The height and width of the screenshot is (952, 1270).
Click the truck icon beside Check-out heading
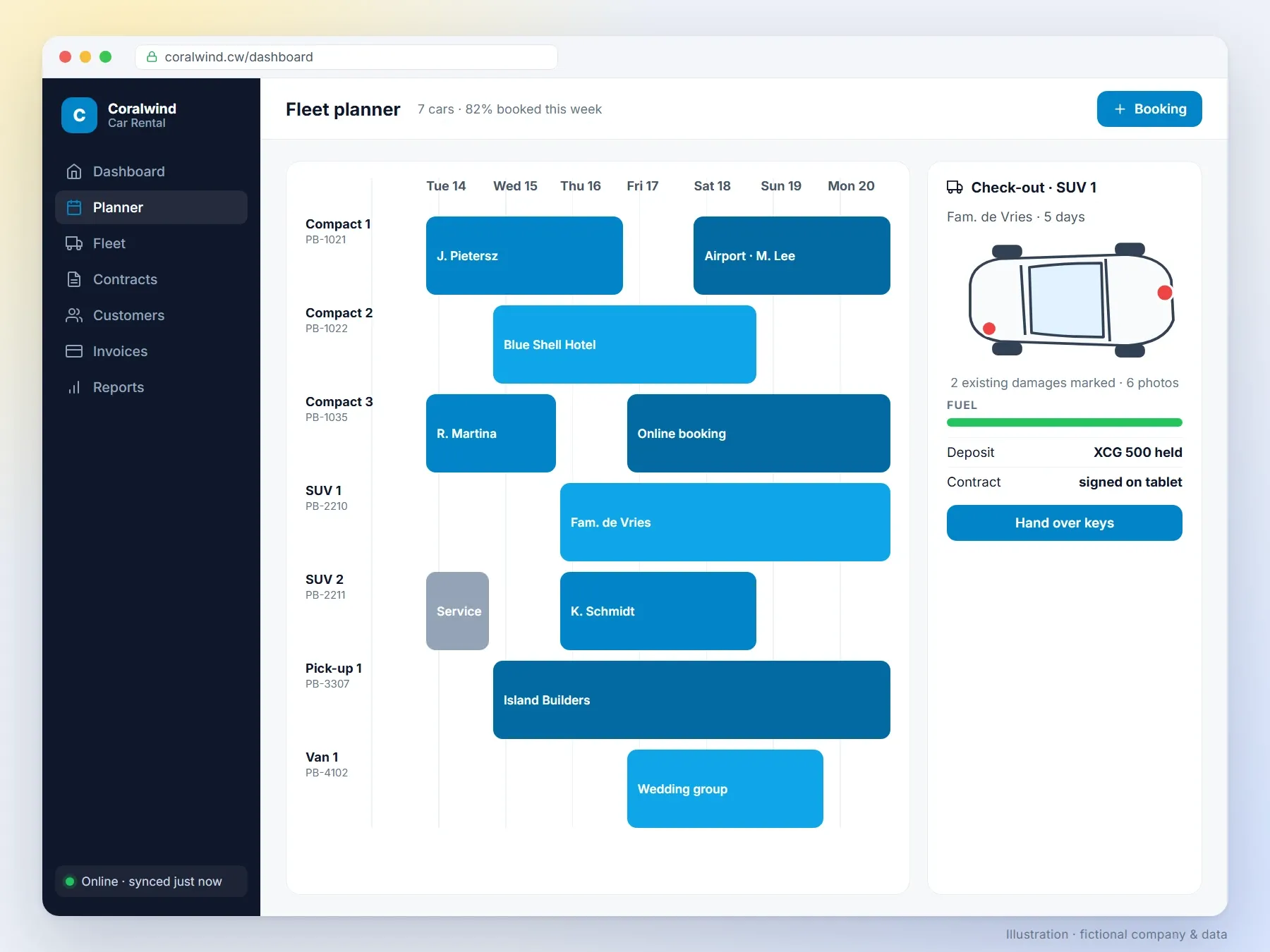(955, 187)
